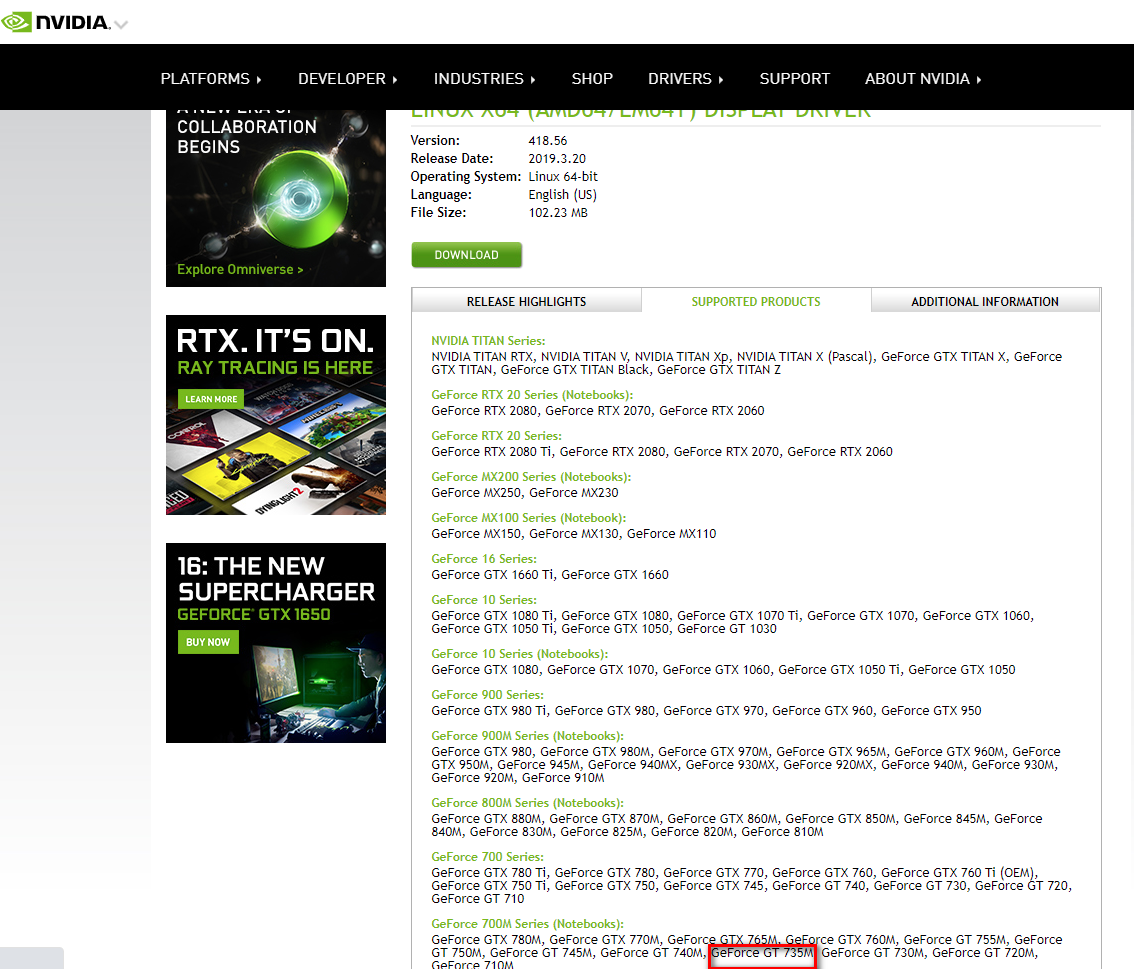
Task: Click the GeForce 900M Series (Notebooks) heading
Action: (527, 736)
